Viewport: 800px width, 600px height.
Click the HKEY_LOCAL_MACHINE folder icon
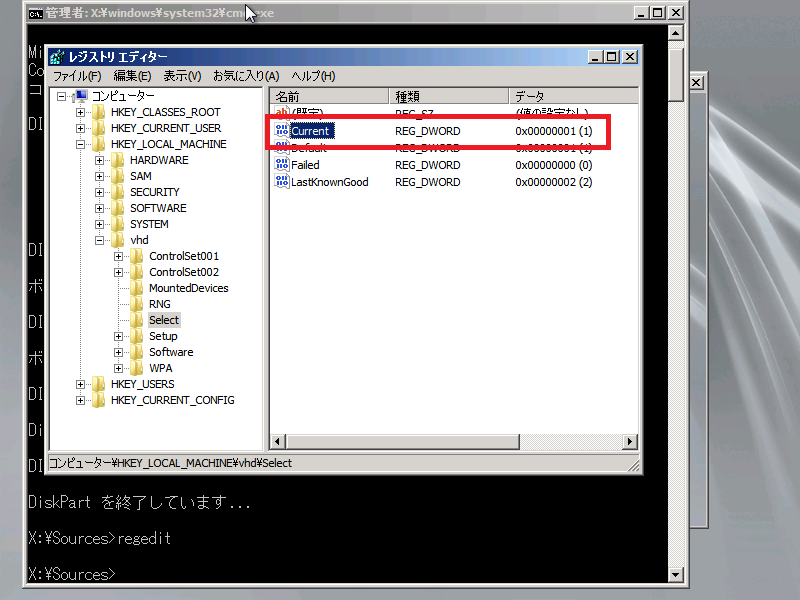[x=98, y=144]
